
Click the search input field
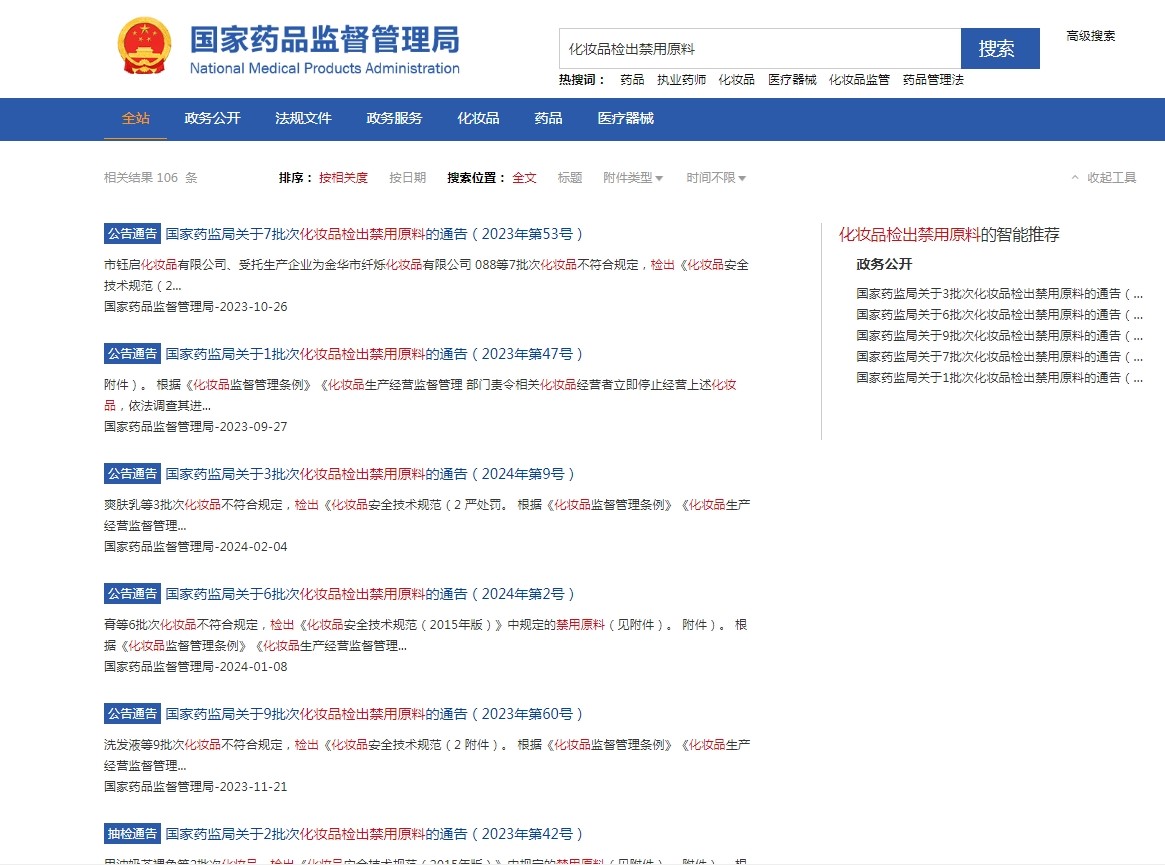pyautogui.click(x=759, y=48)
